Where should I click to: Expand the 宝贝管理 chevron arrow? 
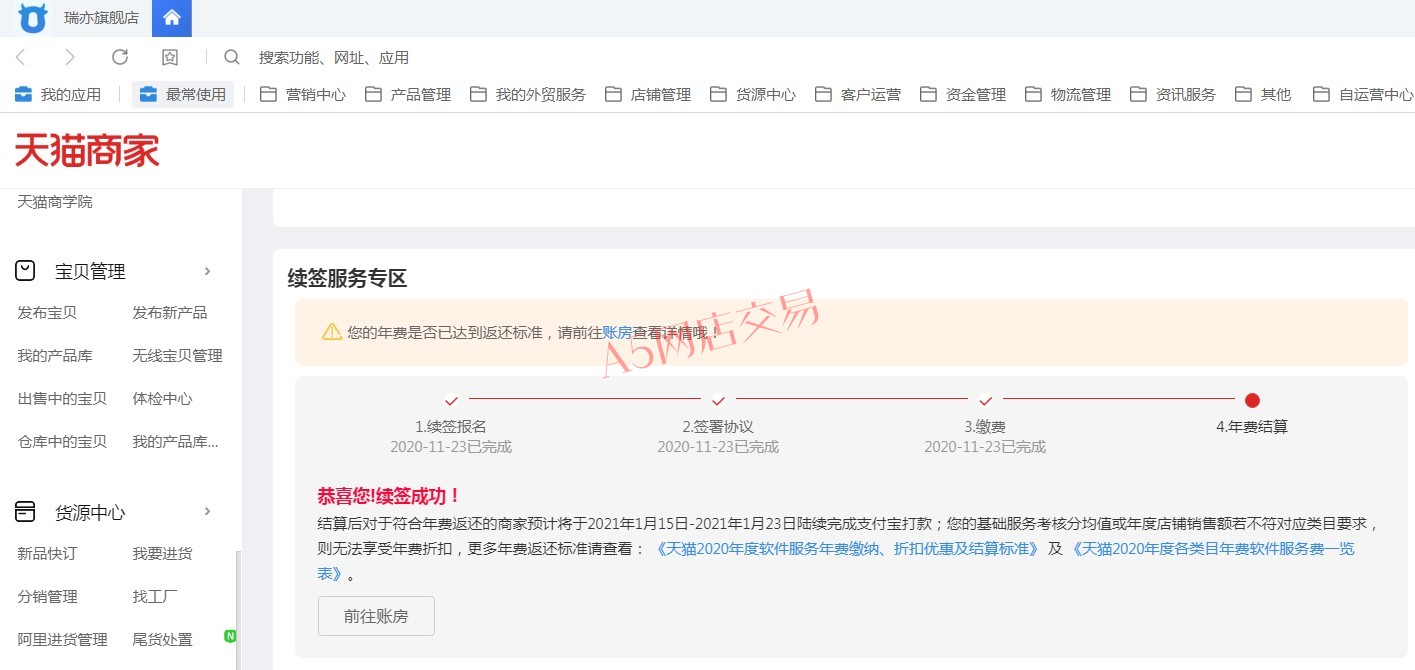click(x=208, y=271)
